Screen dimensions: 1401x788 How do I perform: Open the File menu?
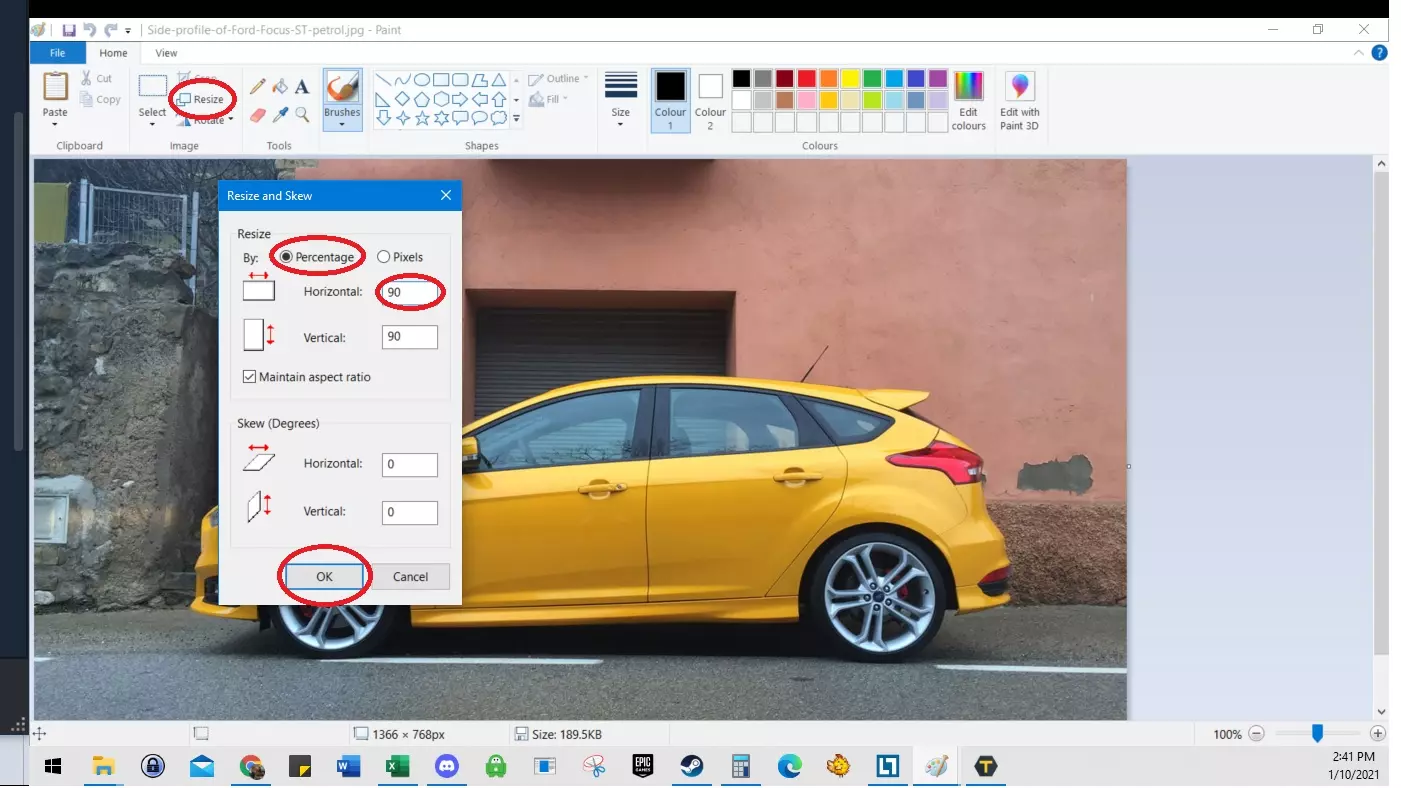[57, 53]
